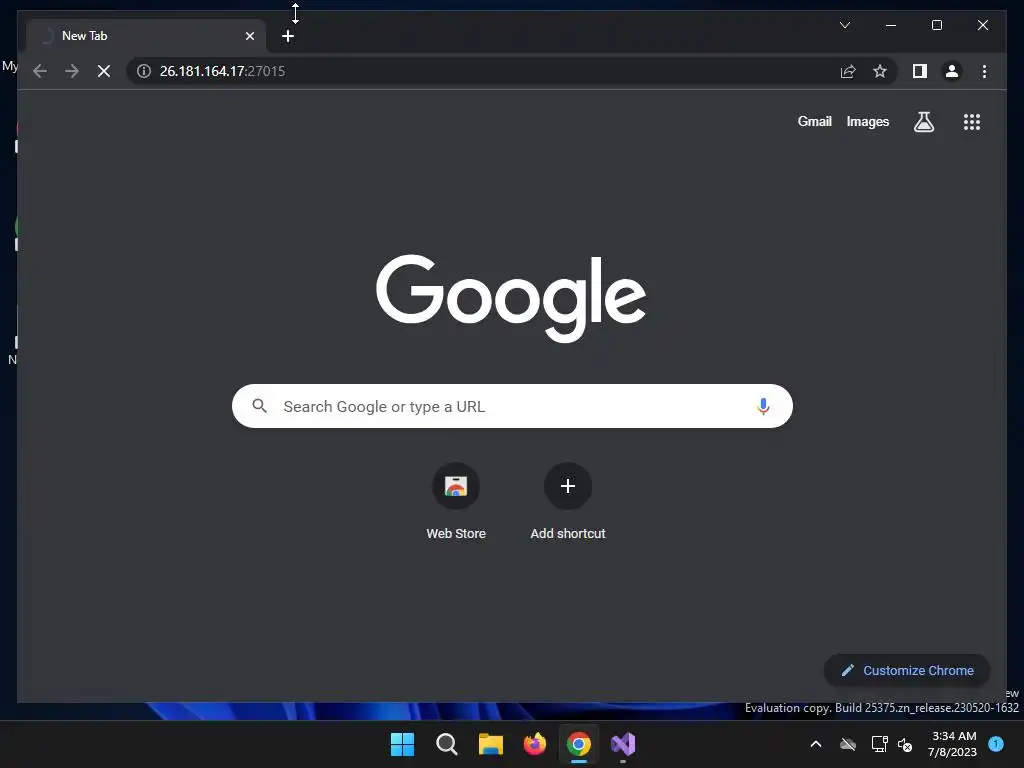Open a new tab with plus button
Screen dimensions: 1024x768
tap(288, 36)
